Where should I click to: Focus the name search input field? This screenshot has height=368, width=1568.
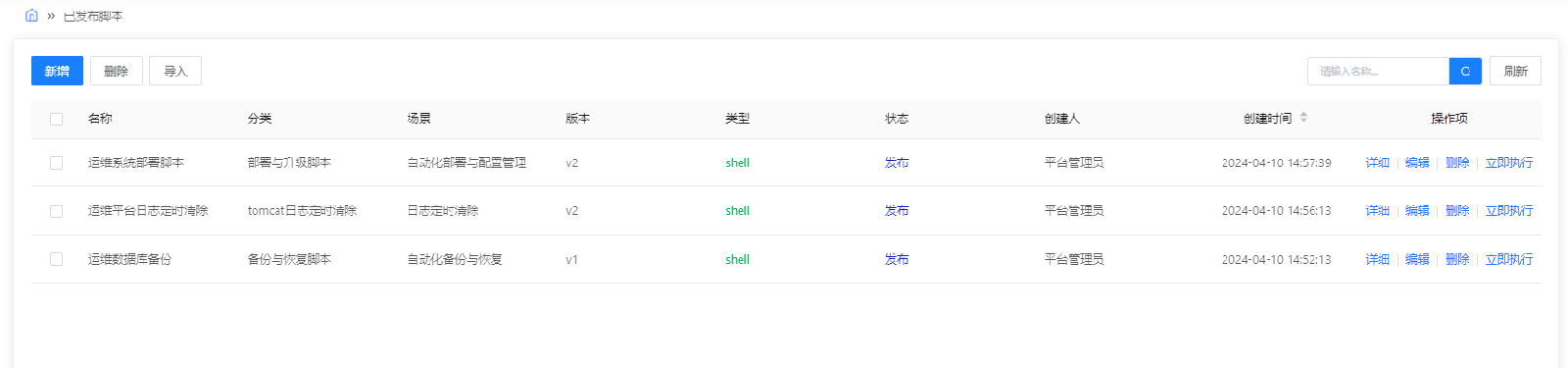[1378, 71]
